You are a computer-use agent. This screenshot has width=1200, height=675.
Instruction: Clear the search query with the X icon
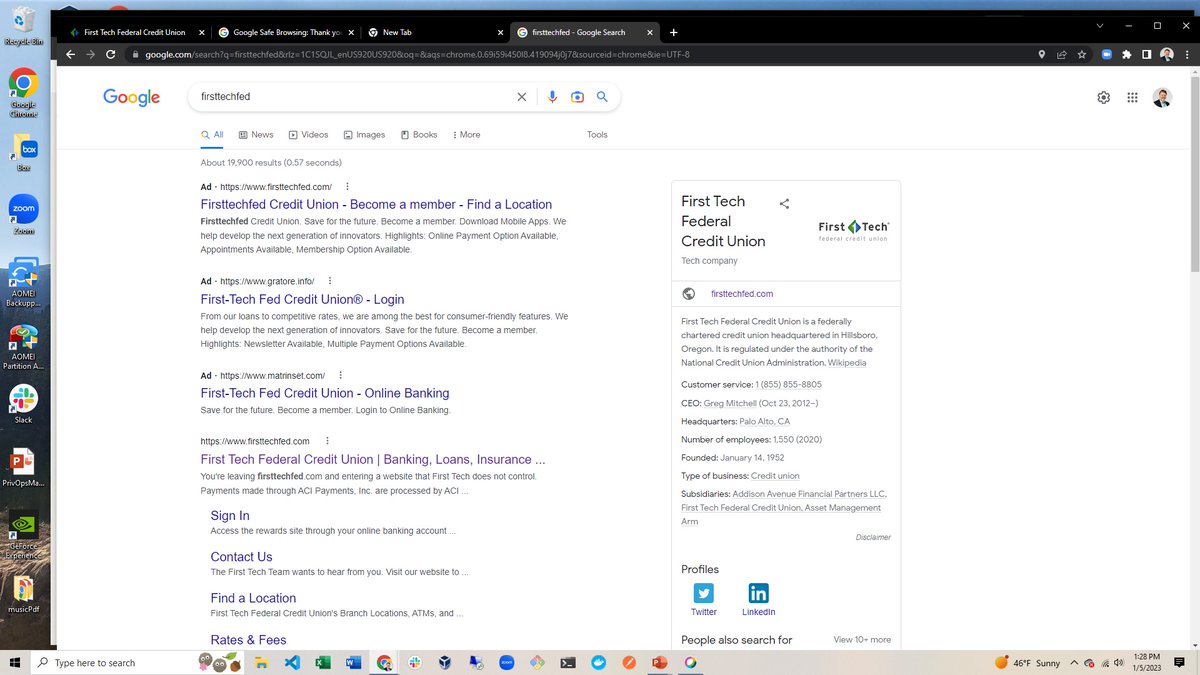[x=521, y=97]
